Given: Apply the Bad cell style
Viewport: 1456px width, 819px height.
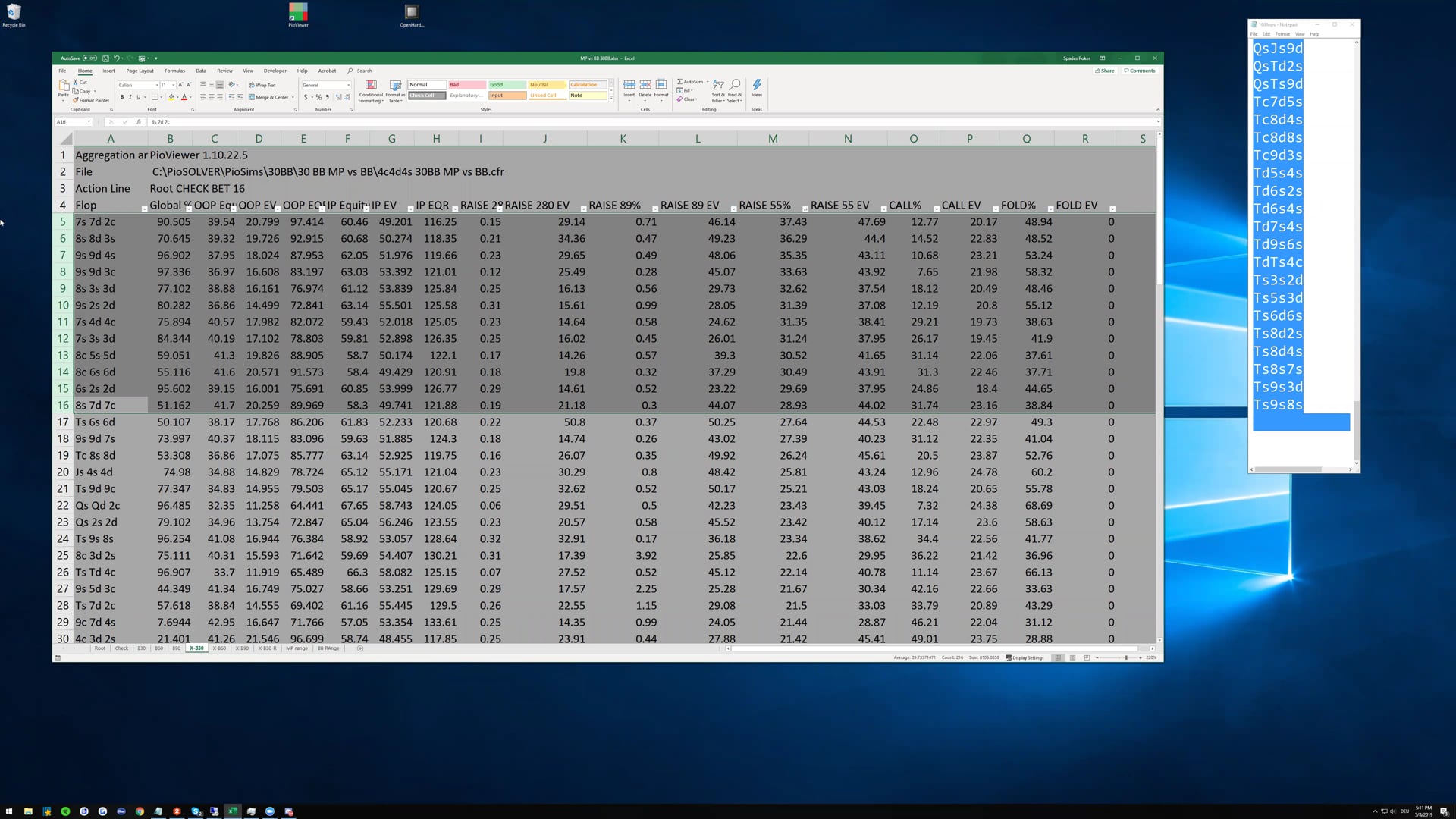Looking at the screenshot, I should pos(466,85).
